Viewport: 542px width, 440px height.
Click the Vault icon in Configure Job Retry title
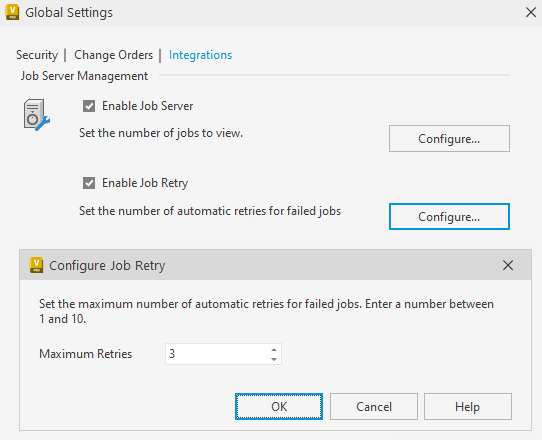point(36,265)
